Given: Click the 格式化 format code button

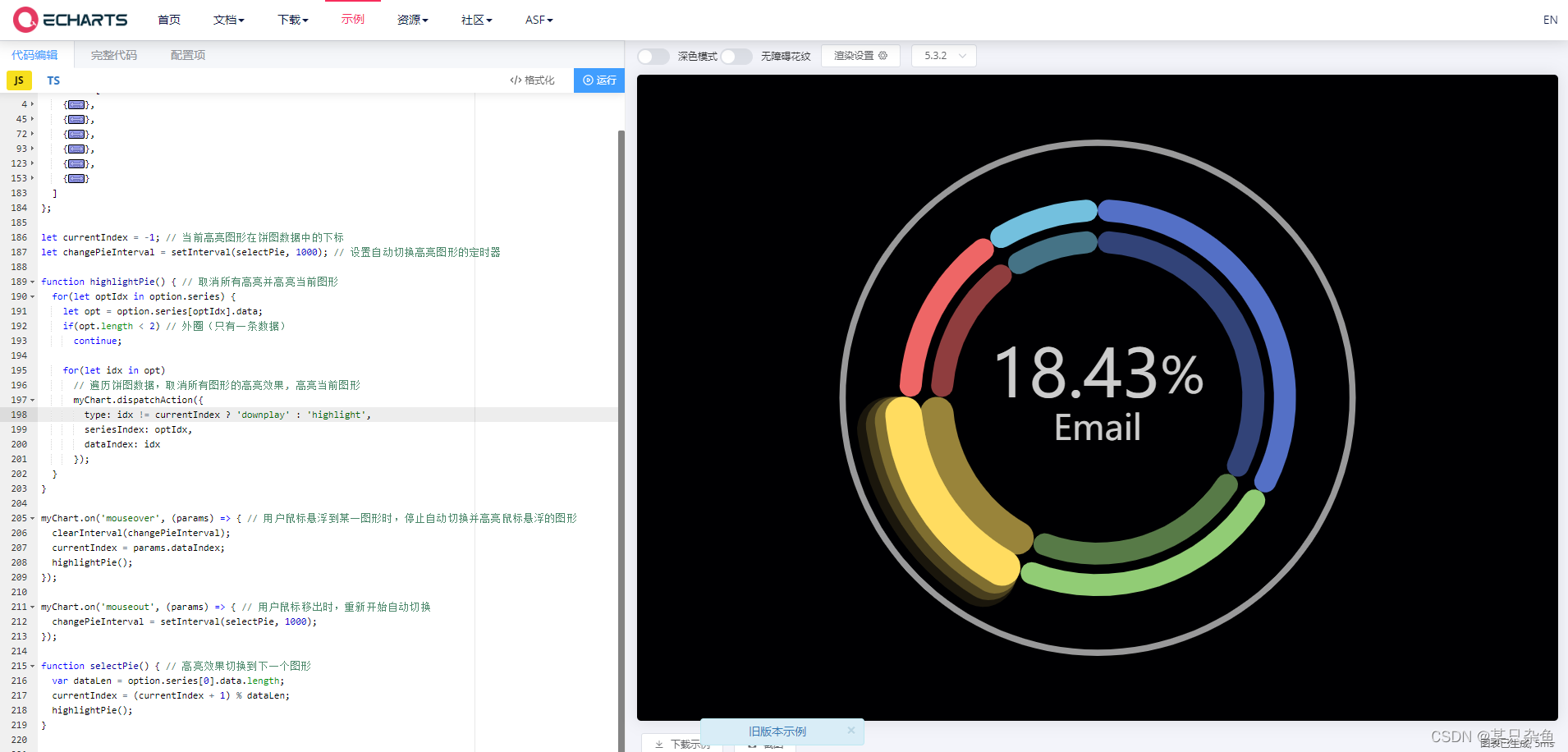Looking at the screenshot, I should click(532, 80).
